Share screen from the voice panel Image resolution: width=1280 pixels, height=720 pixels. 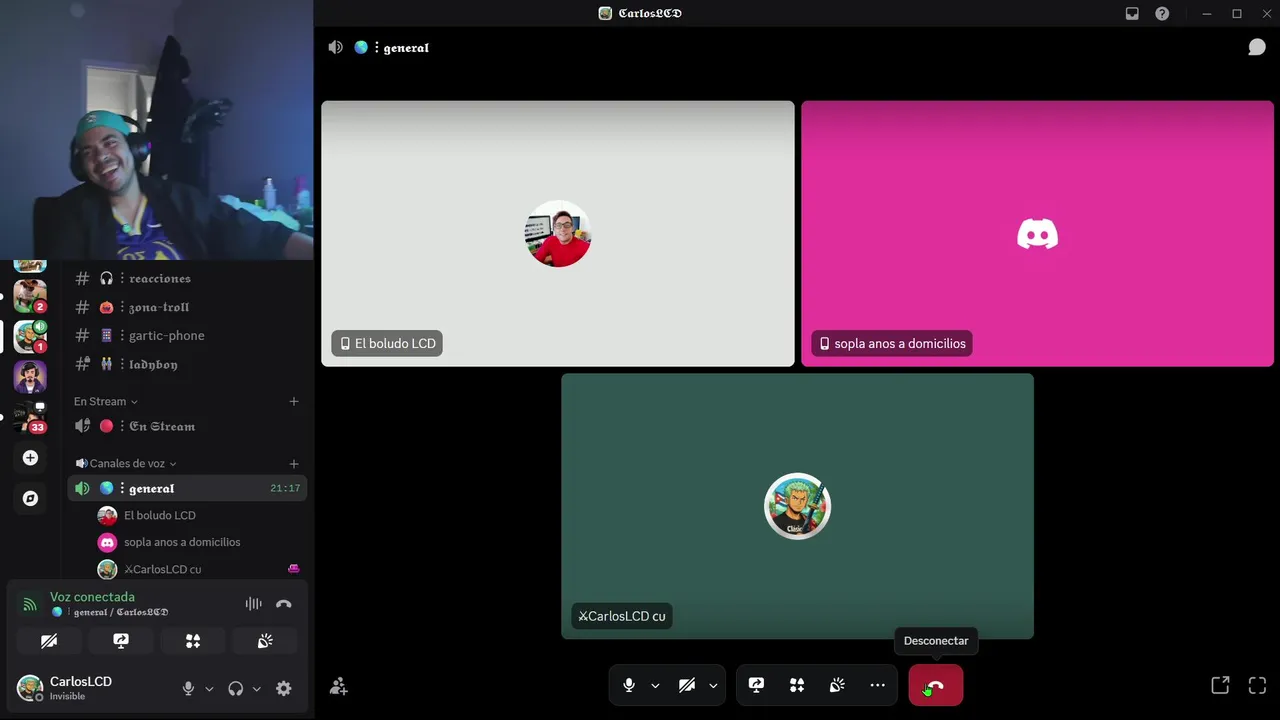tap(121, 641)
